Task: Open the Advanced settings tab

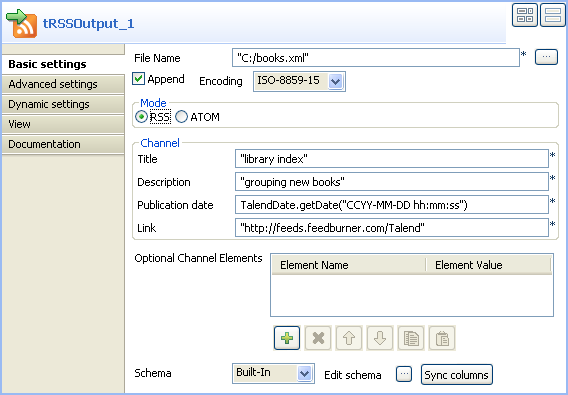Action: pos(63,84)
